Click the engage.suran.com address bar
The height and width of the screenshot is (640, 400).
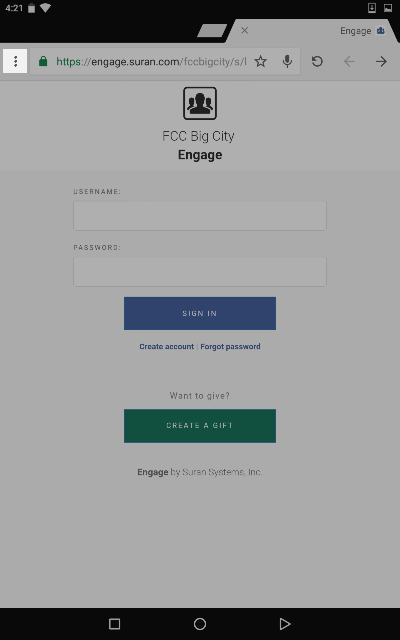151,62
